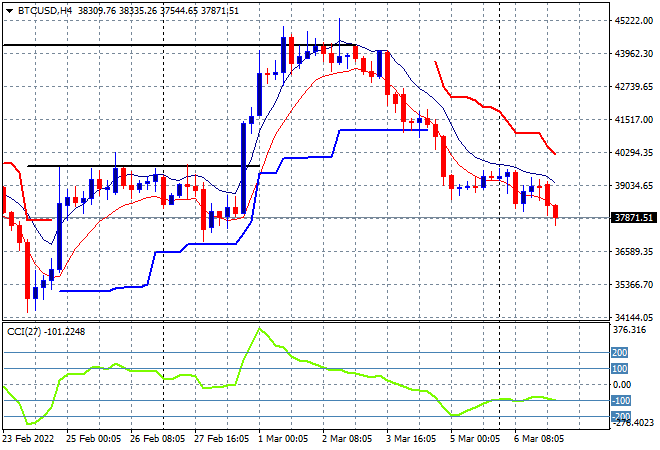Screen dimensions: 660x450
Task: Click the current price tag 37871.51
Action: point(633,218)
